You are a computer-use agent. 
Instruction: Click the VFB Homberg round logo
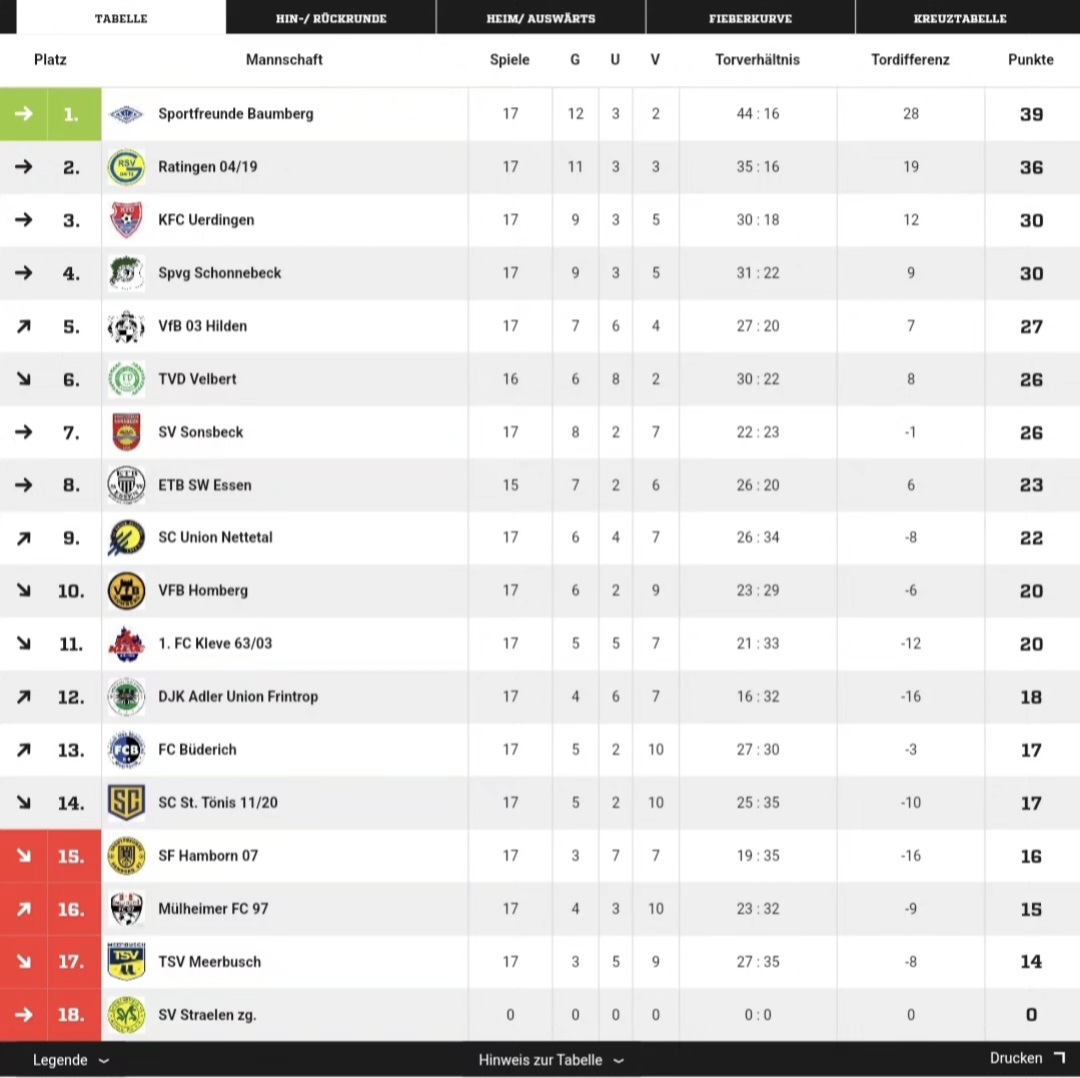point(126,590)
